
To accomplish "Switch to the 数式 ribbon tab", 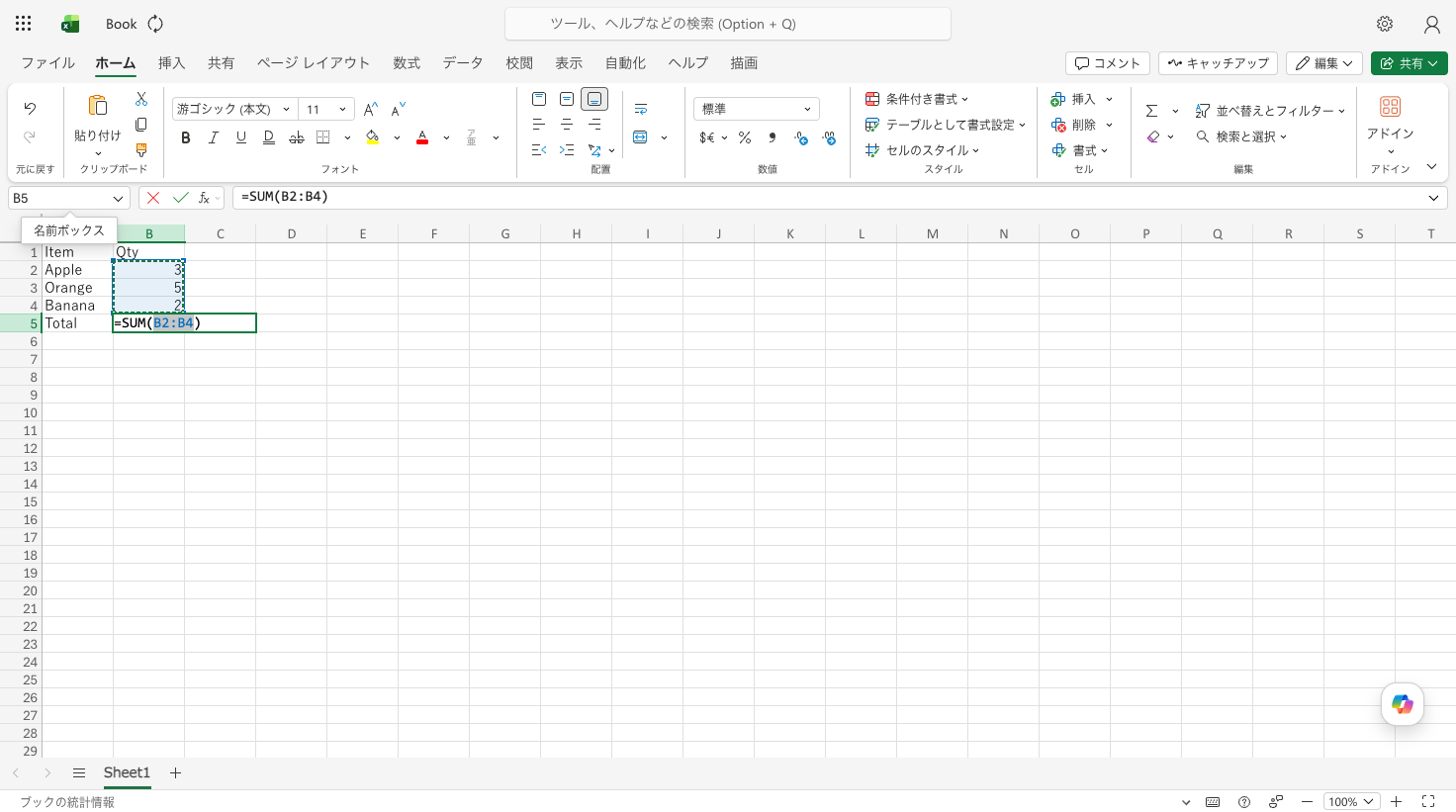I will (x=407, y=62).
